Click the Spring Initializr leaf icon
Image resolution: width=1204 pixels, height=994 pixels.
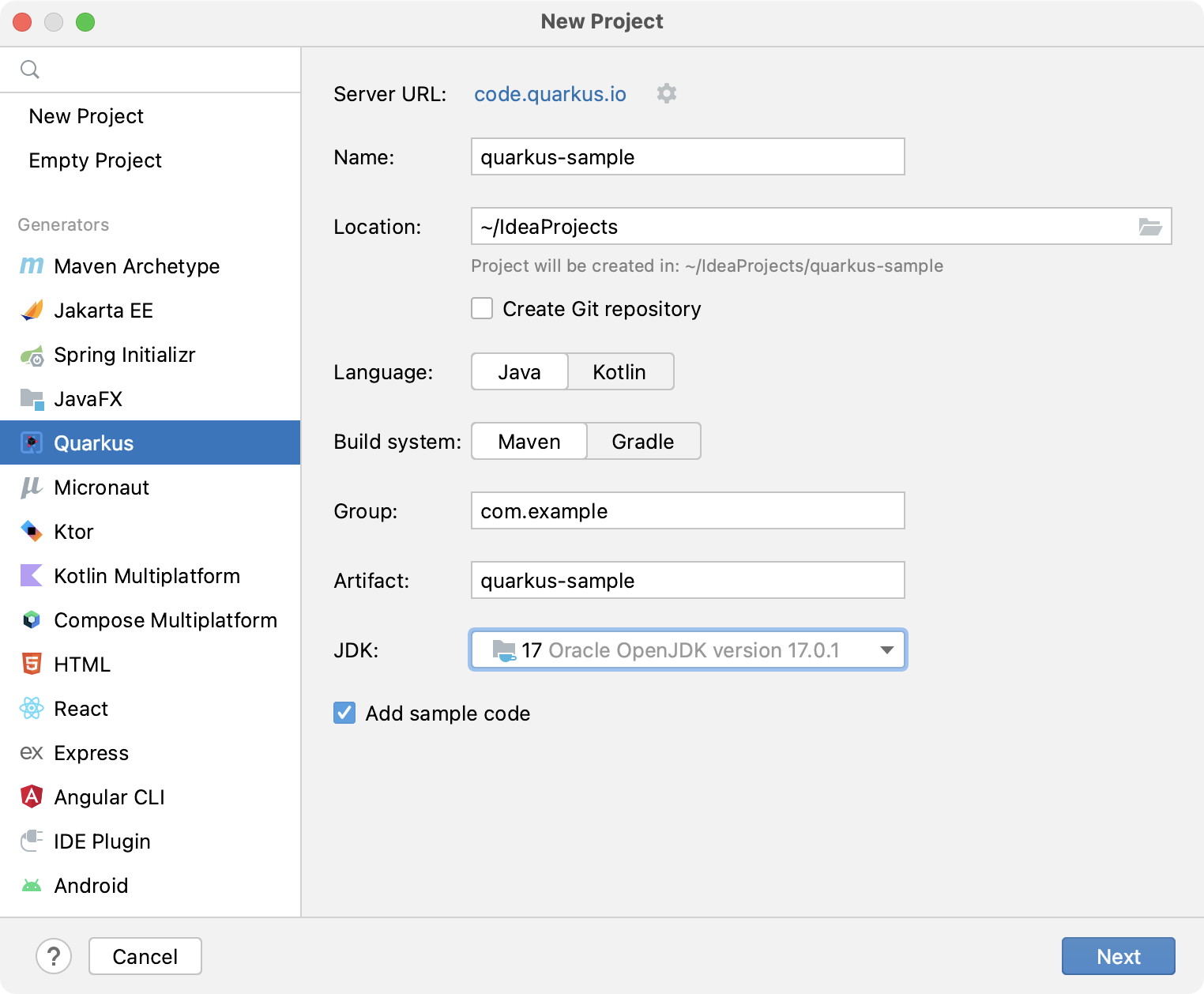click(32, 356)
